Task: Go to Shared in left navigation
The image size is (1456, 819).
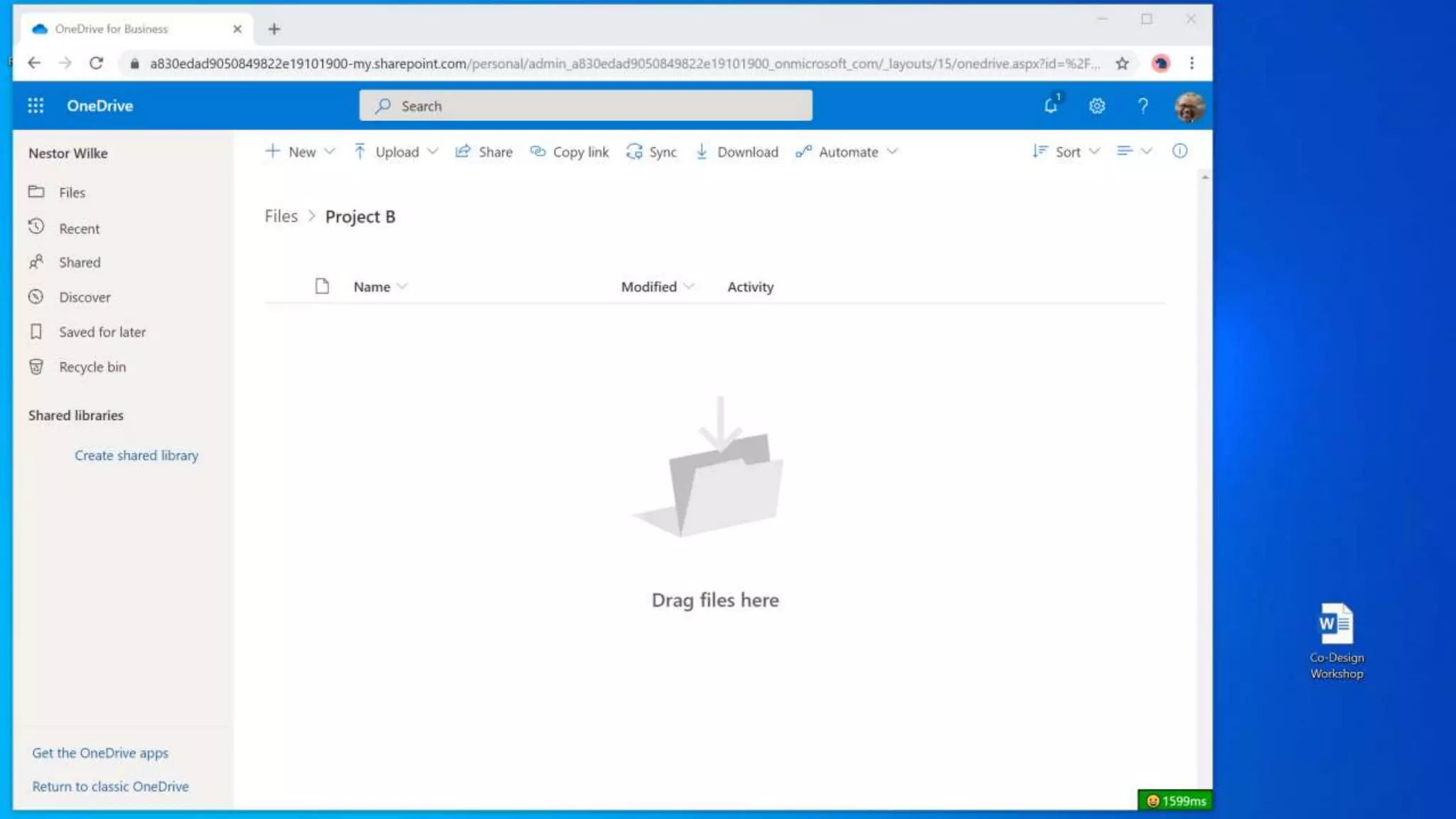Action: (x=80, y=262)
